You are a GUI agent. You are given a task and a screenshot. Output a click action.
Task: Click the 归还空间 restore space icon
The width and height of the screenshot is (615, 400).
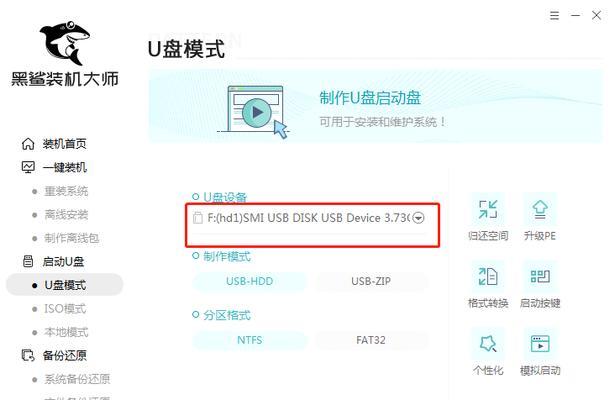coord(488,210)
